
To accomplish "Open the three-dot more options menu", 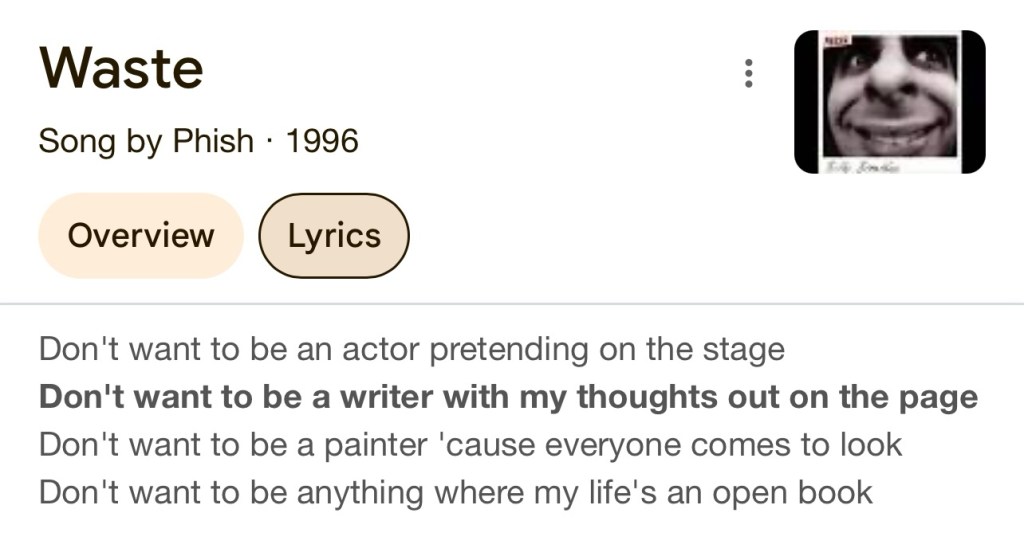I will point(748,74).
